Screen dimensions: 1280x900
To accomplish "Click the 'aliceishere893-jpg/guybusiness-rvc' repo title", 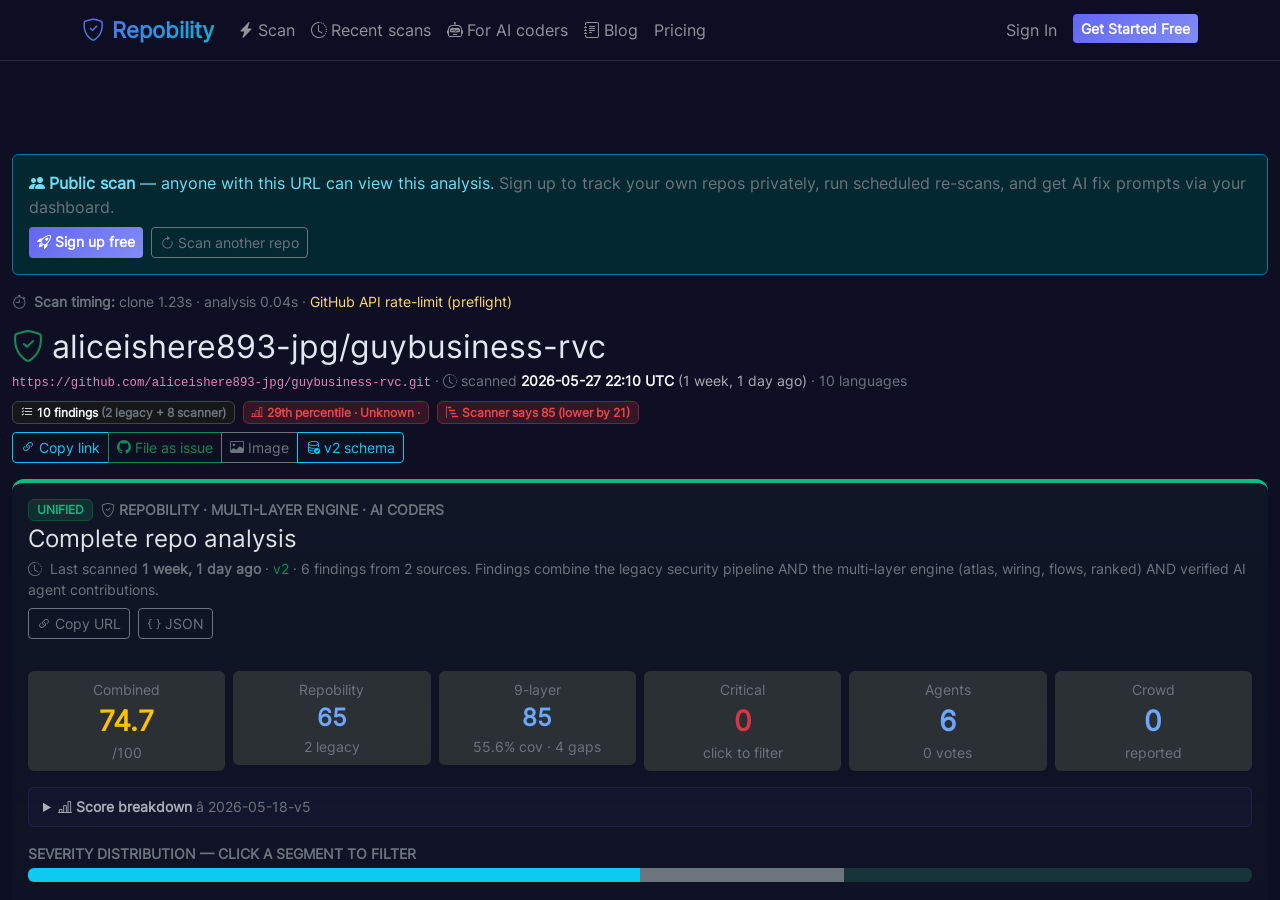I will [x=329, y=346].
